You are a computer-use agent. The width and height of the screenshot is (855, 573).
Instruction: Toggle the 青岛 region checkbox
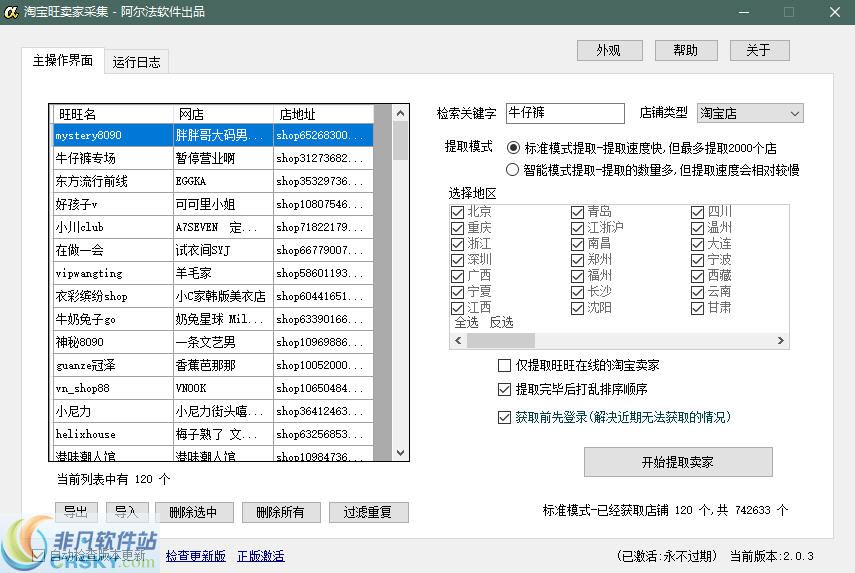point(577,212)
